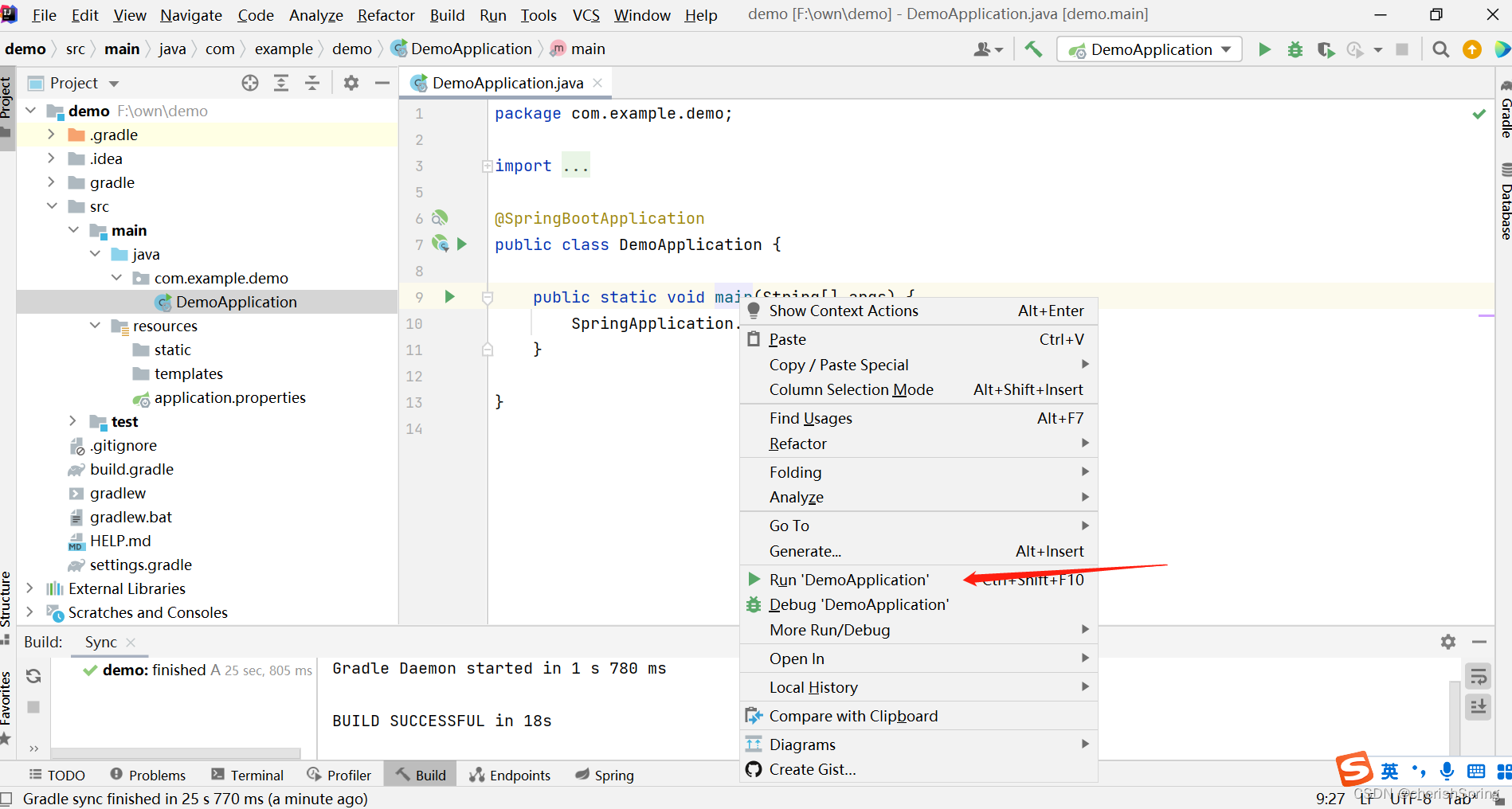The width and height of the screenshot is (1512, 809).
Task: Close the Sync build tab
Action: 131,642
